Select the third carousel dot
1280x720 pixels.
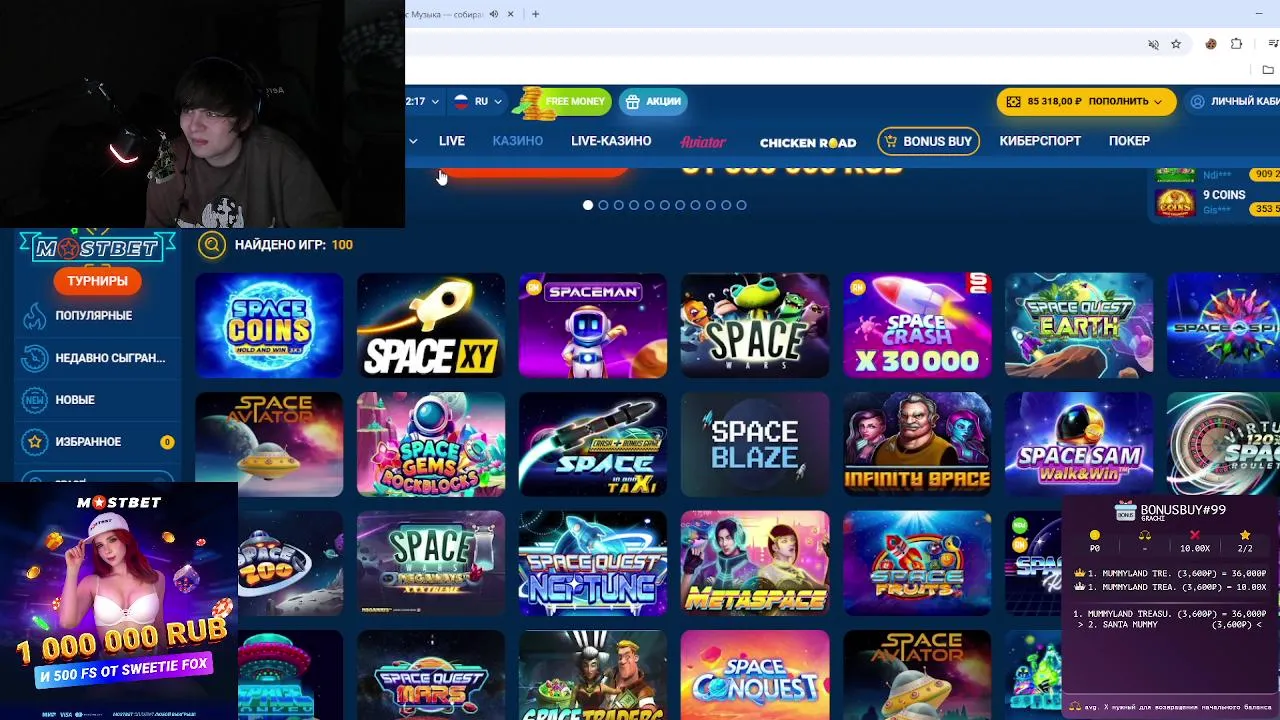click(618, 205)
